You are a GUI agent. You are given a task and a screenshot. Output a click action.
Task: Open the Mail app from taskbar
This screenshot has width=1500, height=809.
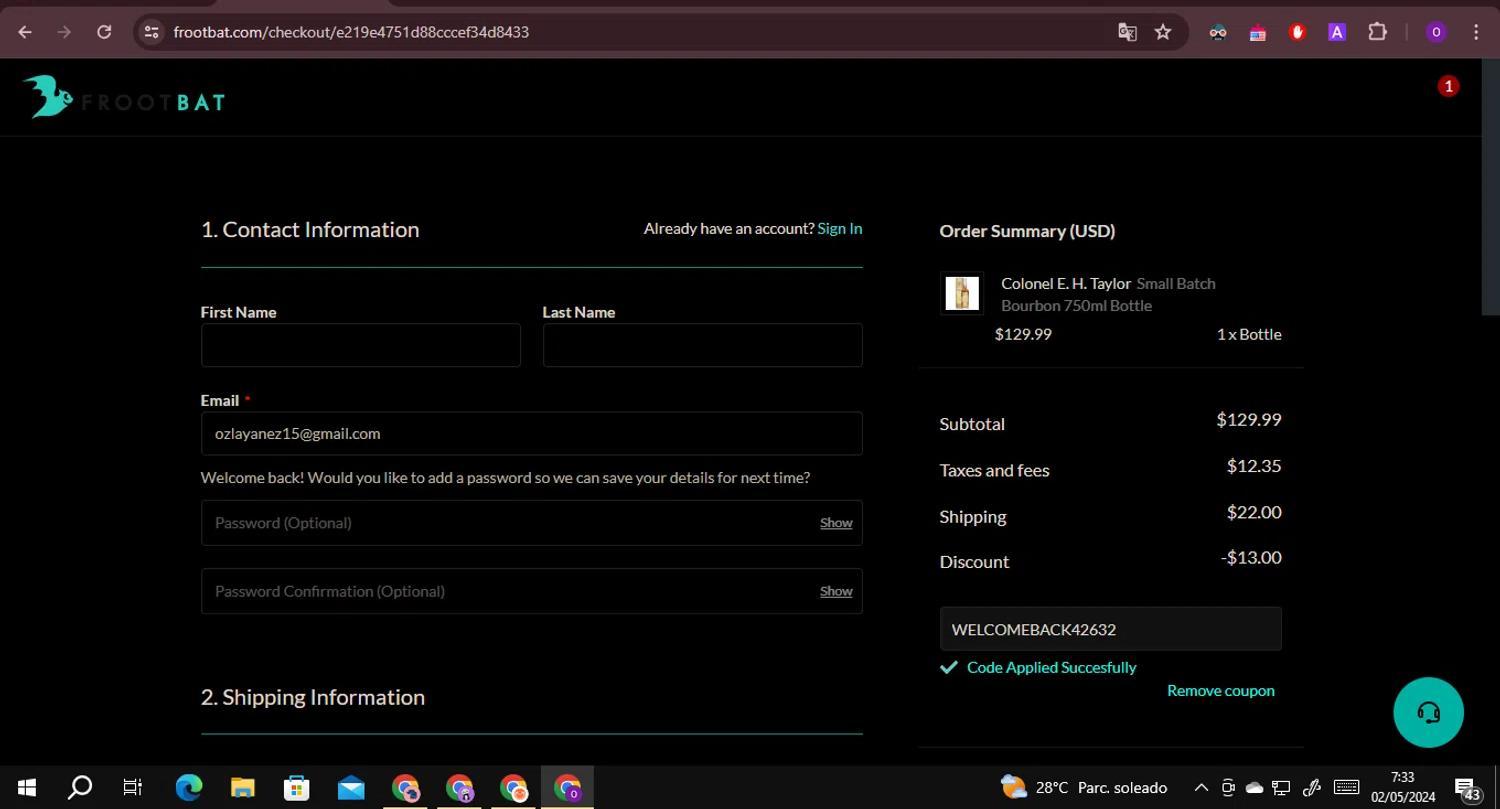[x=351, y=788]
